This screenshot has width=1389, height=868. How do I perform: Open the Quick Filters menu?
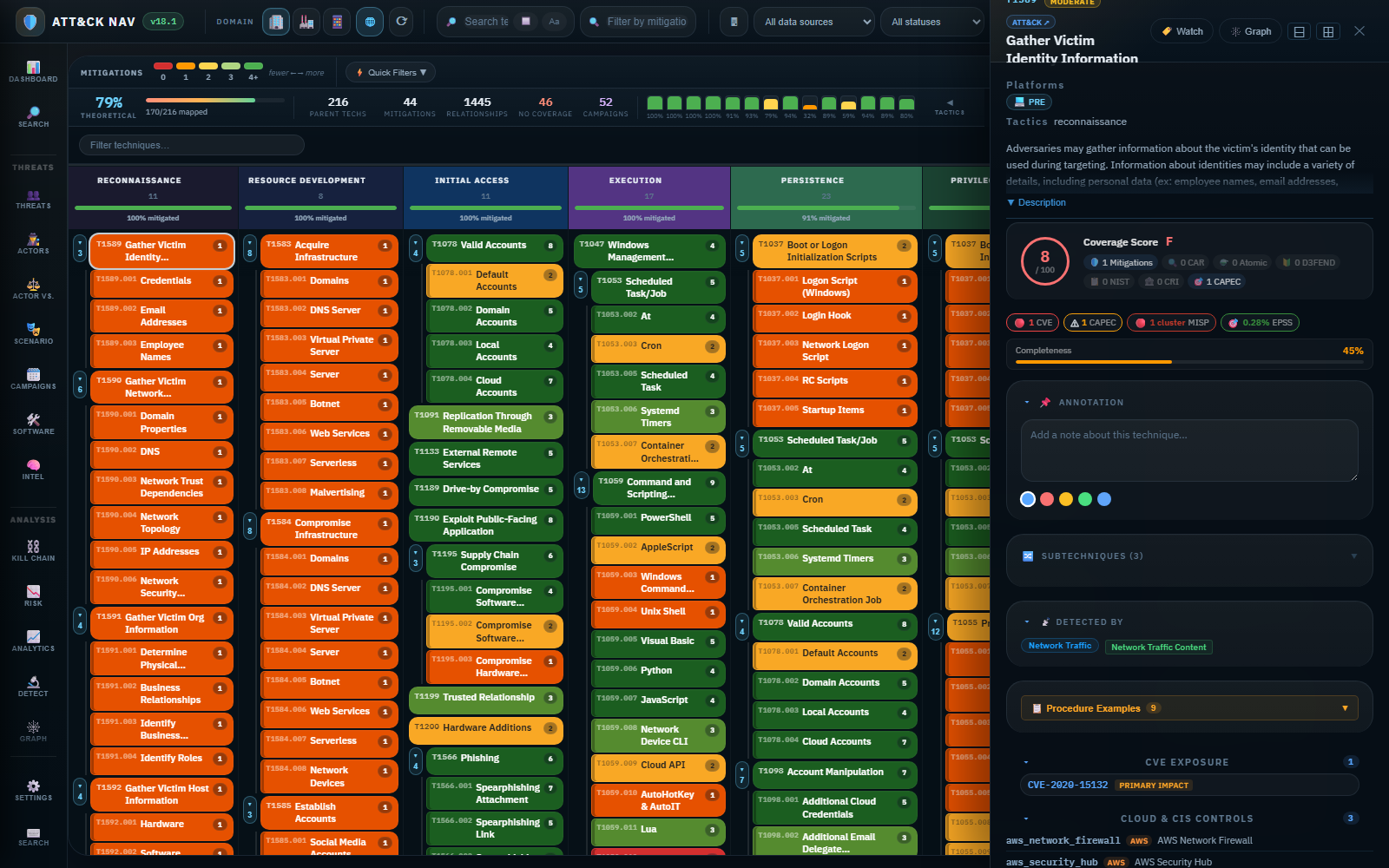coord(390,72)
